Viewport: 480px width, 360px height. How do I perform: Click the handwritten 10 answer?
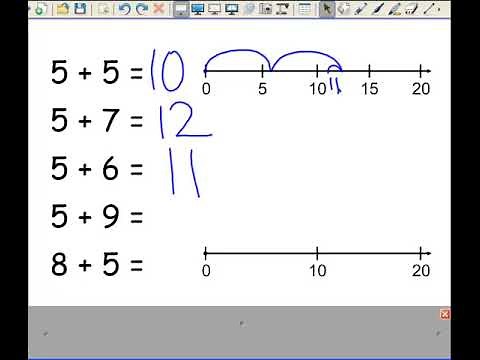pos(167,70)
